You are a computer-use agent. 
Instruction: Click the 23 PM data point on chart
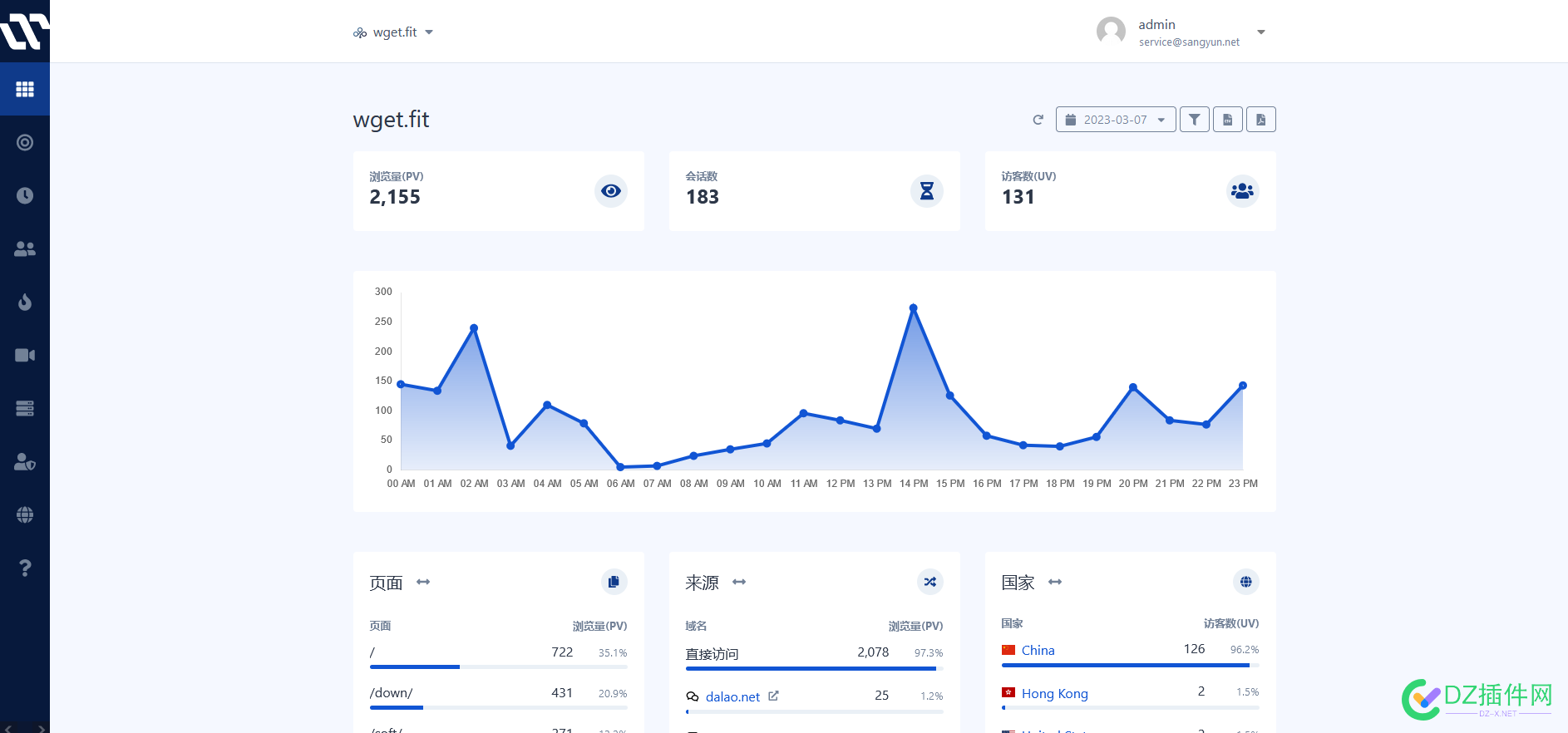(1243, 386)
